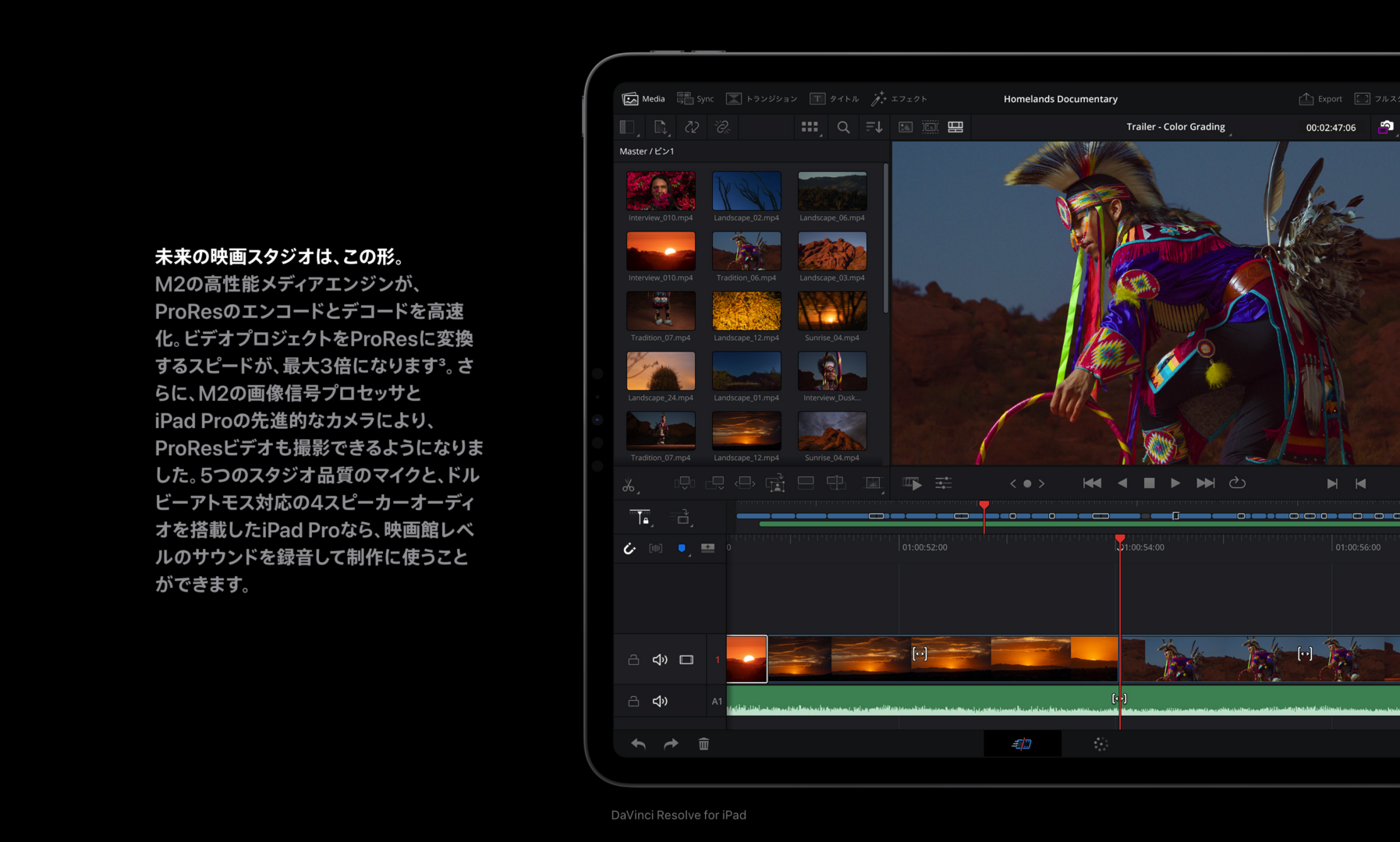Open the エフェクト effects tab
1400x842 pixels.
click(898, 99)
